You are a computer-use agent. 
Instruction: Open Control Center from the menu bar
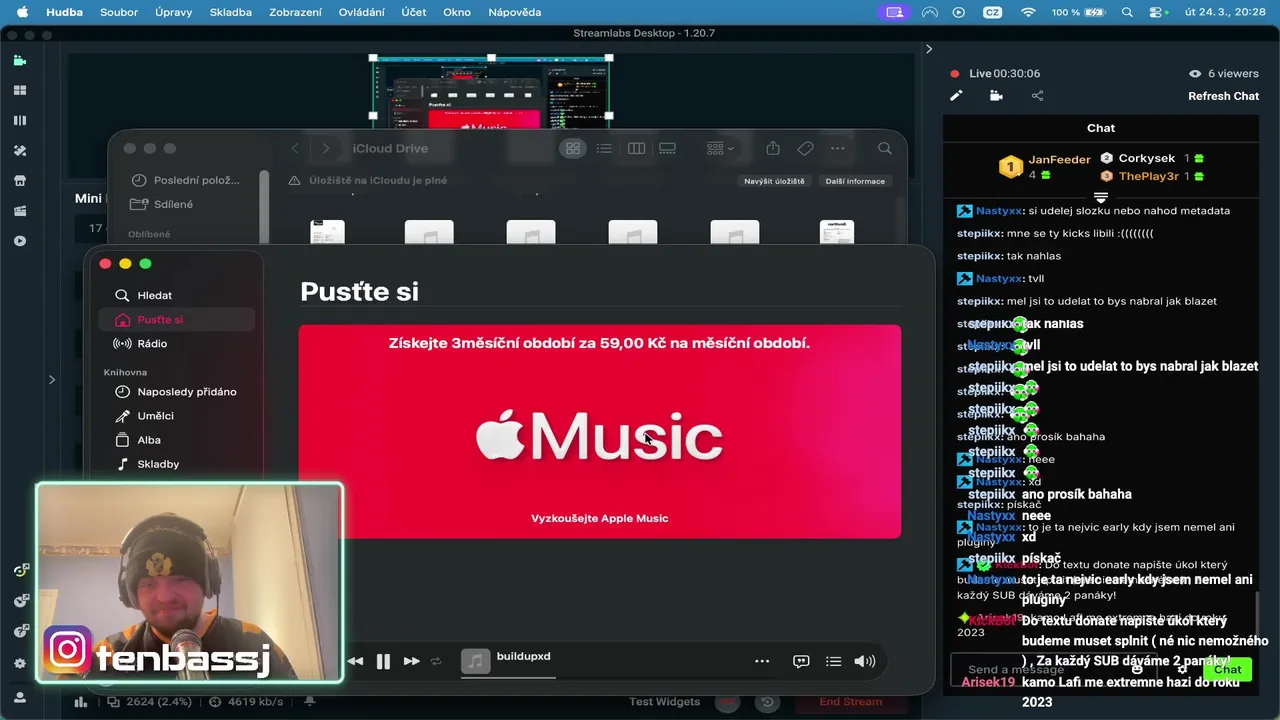point(1158,12)
